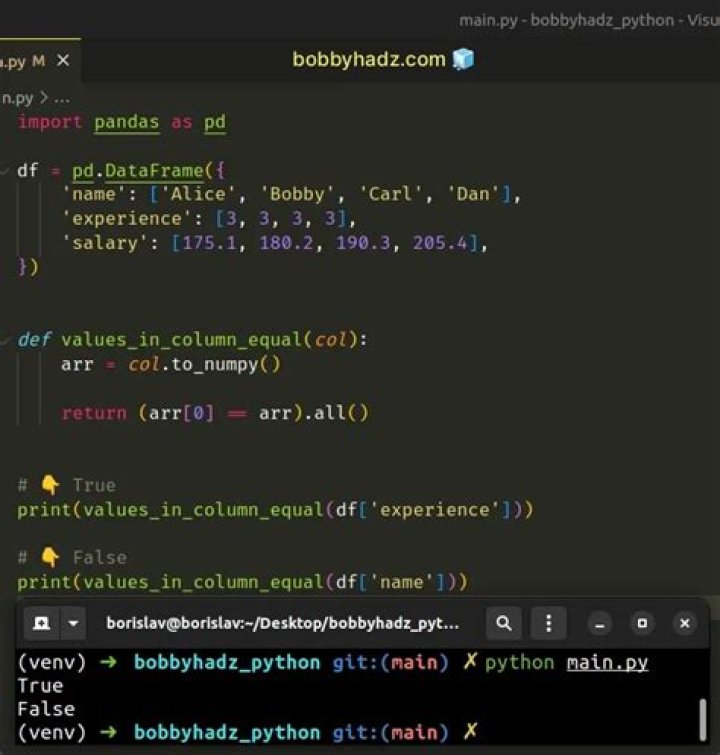
Task: Click the cube icon next to bobbyhadz.com
Action: tap(463, 59)
